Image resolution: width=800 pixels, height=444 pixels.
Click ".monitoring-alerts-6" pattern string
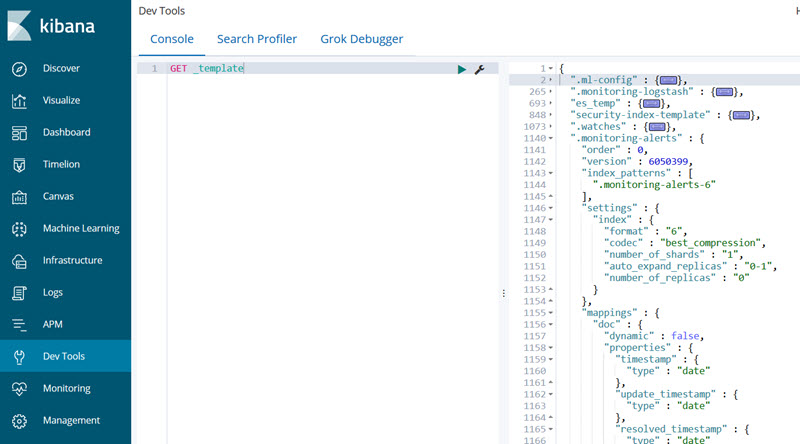pos(654,185)
